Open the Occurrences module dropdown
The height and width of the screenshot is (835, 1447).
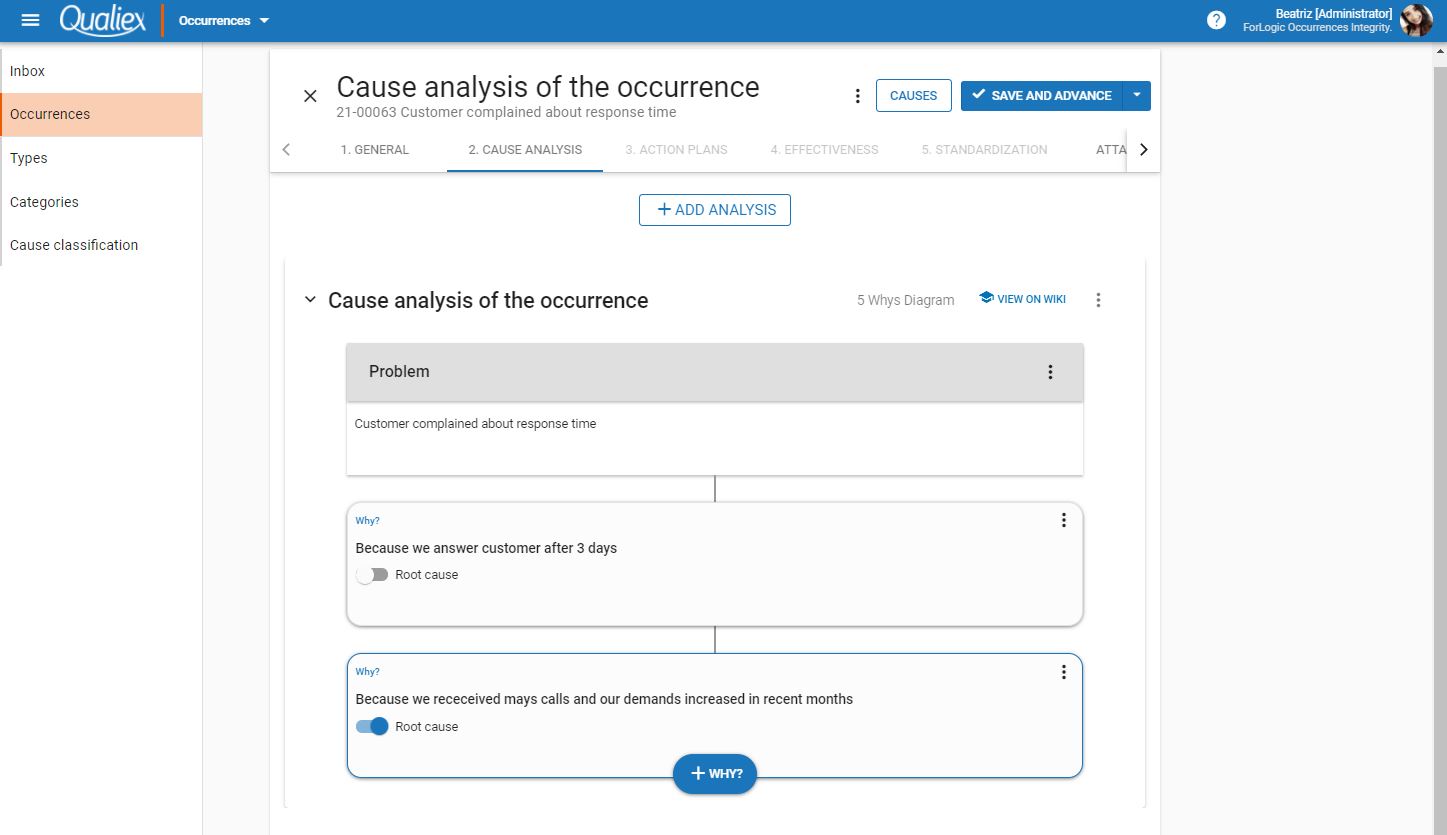224,20
